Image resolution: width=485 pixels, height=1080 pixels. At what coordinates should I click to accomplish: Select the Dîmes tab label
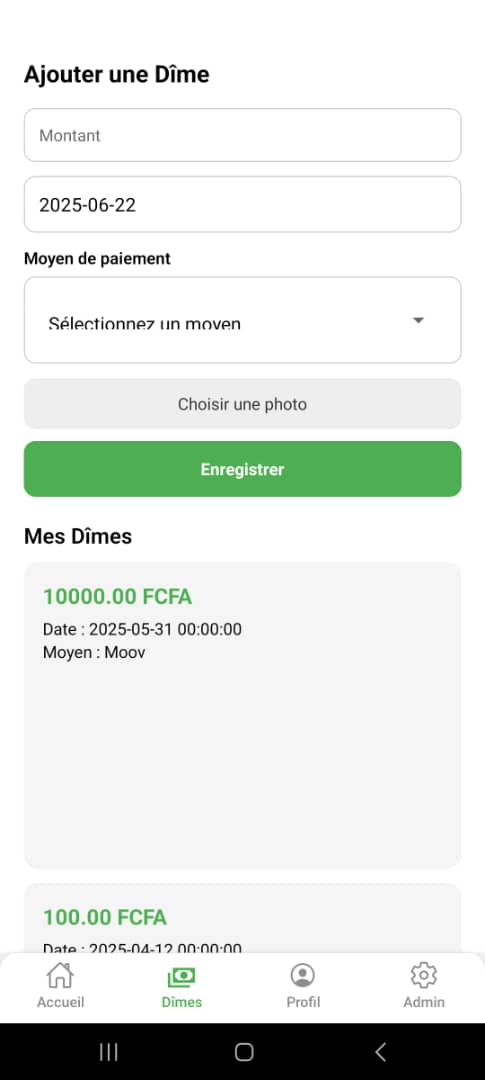tap(182, 1002)
